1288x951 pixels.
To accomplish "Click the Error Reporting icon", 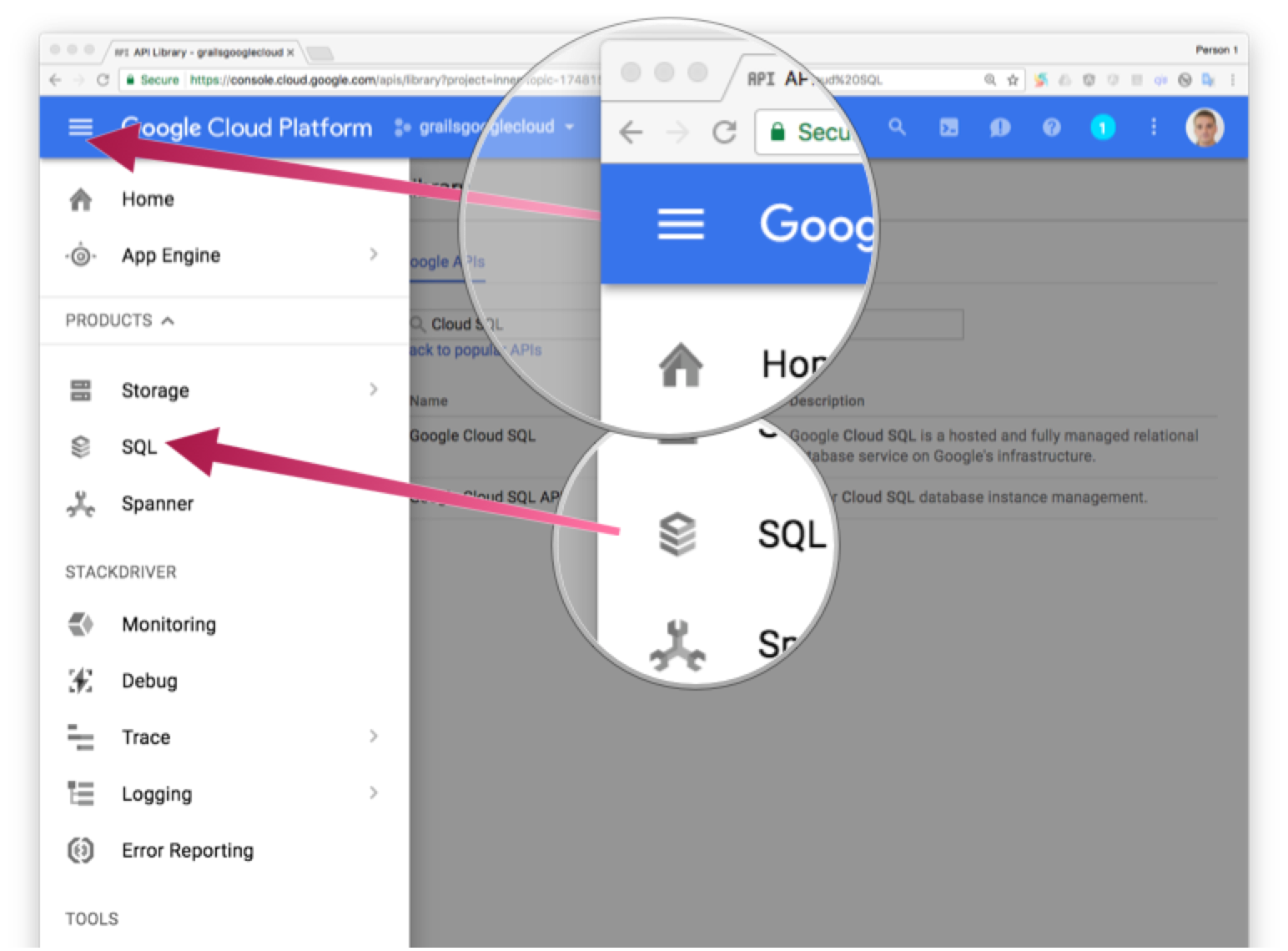I will (x=81, y=850).
